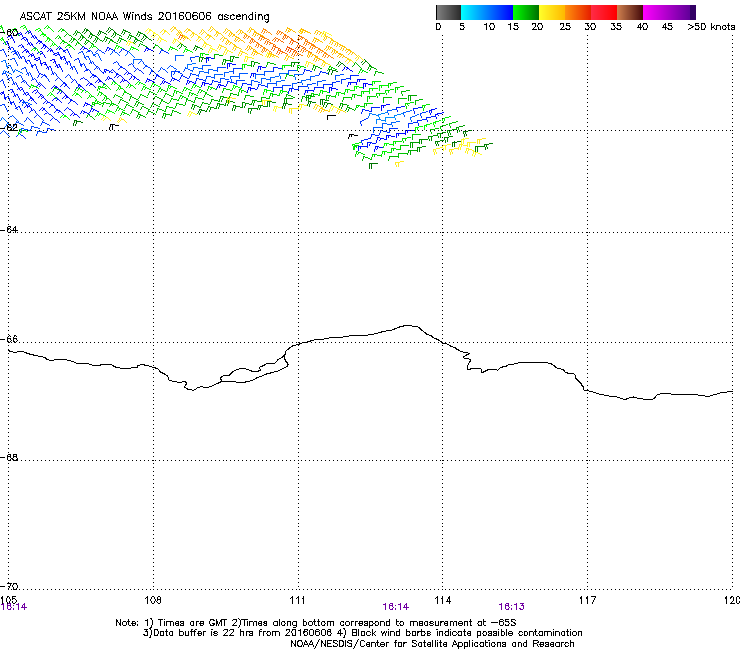Click the latitude label '-64'
Screen dimensions: 740x650
[x=9, y=229]
